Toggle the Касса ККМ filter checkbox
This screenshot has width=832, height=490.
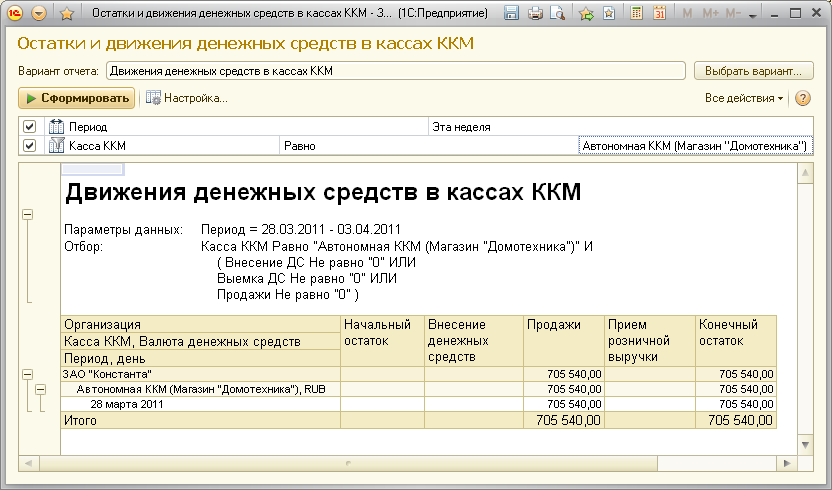pos(30,145)
